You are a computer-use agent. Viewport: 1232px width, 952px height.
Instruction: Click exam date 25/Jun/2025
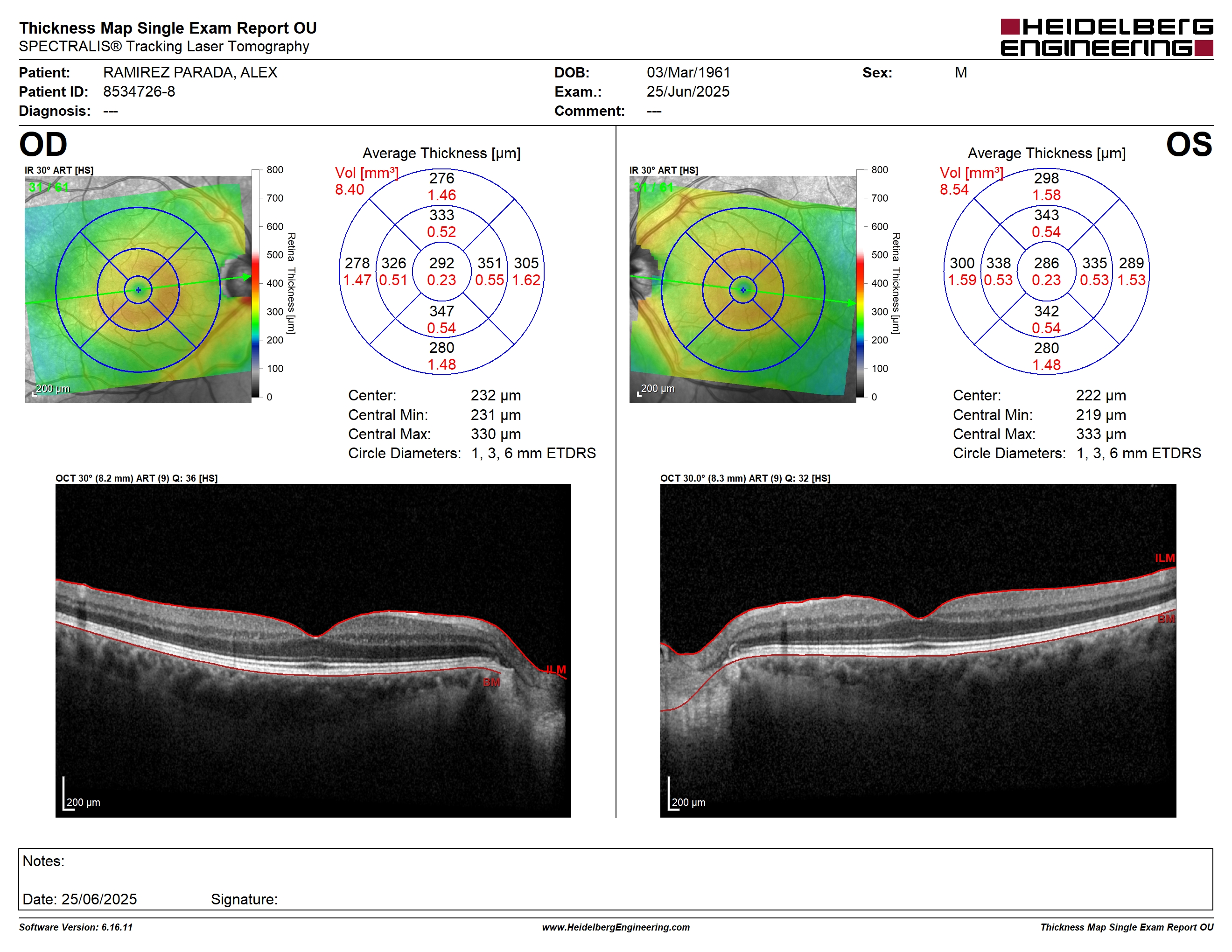[688, 92]
